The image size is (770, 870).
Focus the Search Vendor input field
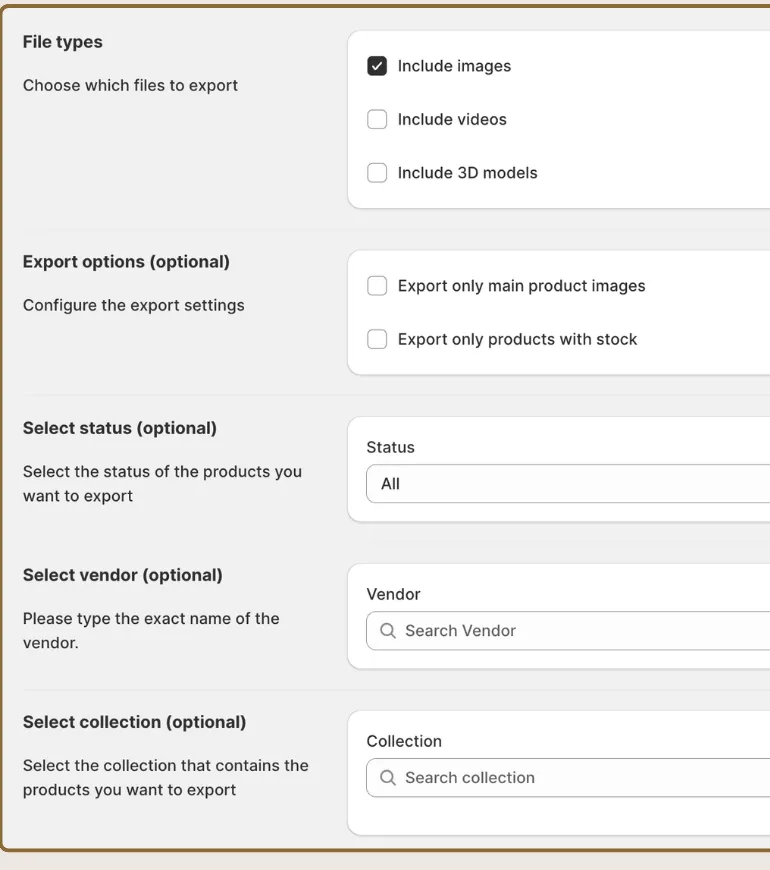(x=568, y=631)
